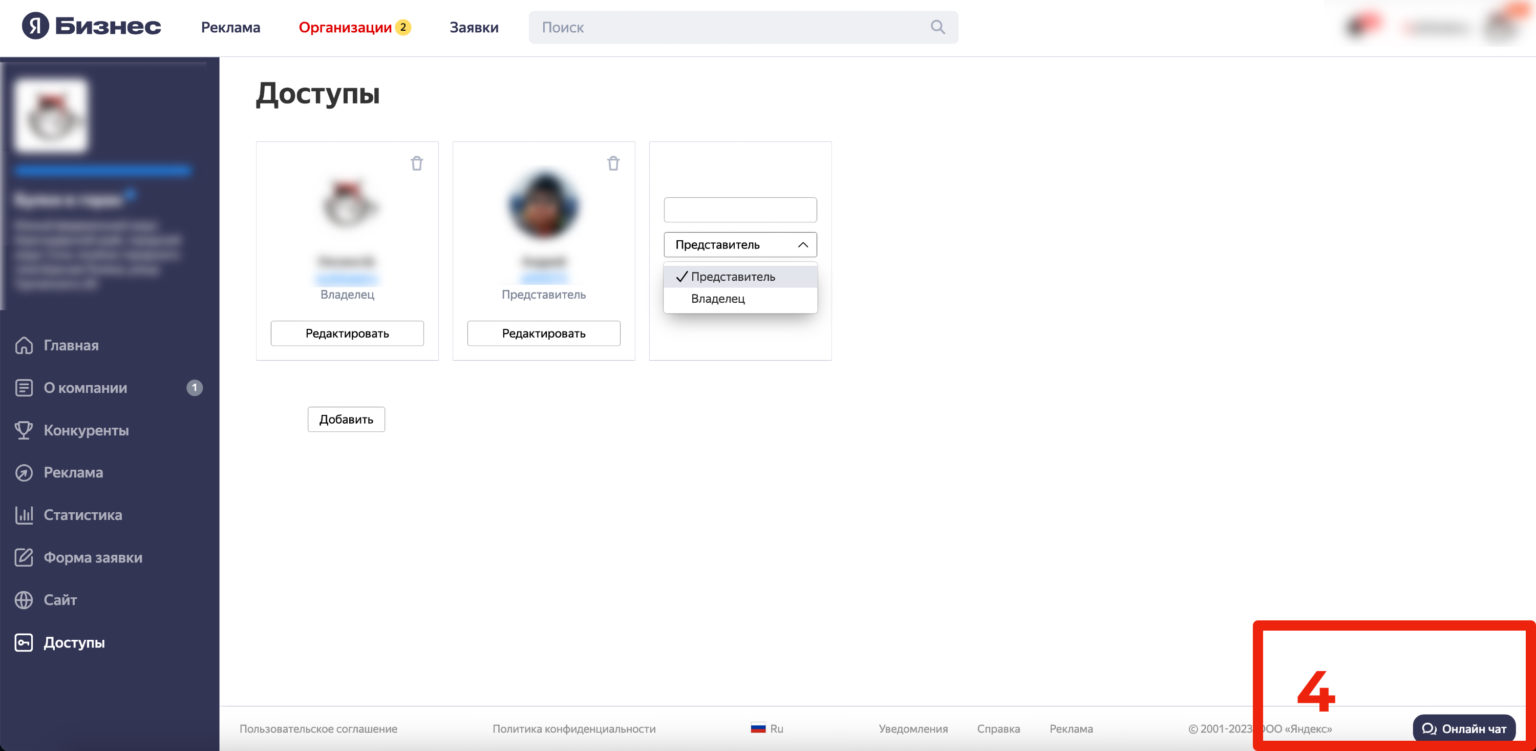This screenshot has height=751, width=1536.
Task: Open the Реклама item in the top navigation
Action: [230, 27]
